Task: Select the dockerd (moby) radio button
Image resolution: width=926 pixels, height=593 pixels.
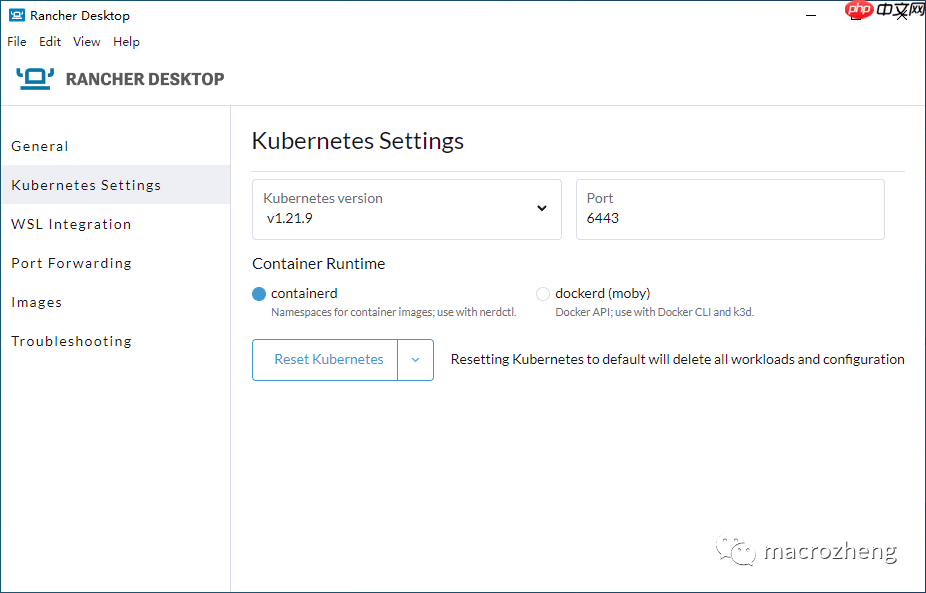Action: (x=543, y=294)
